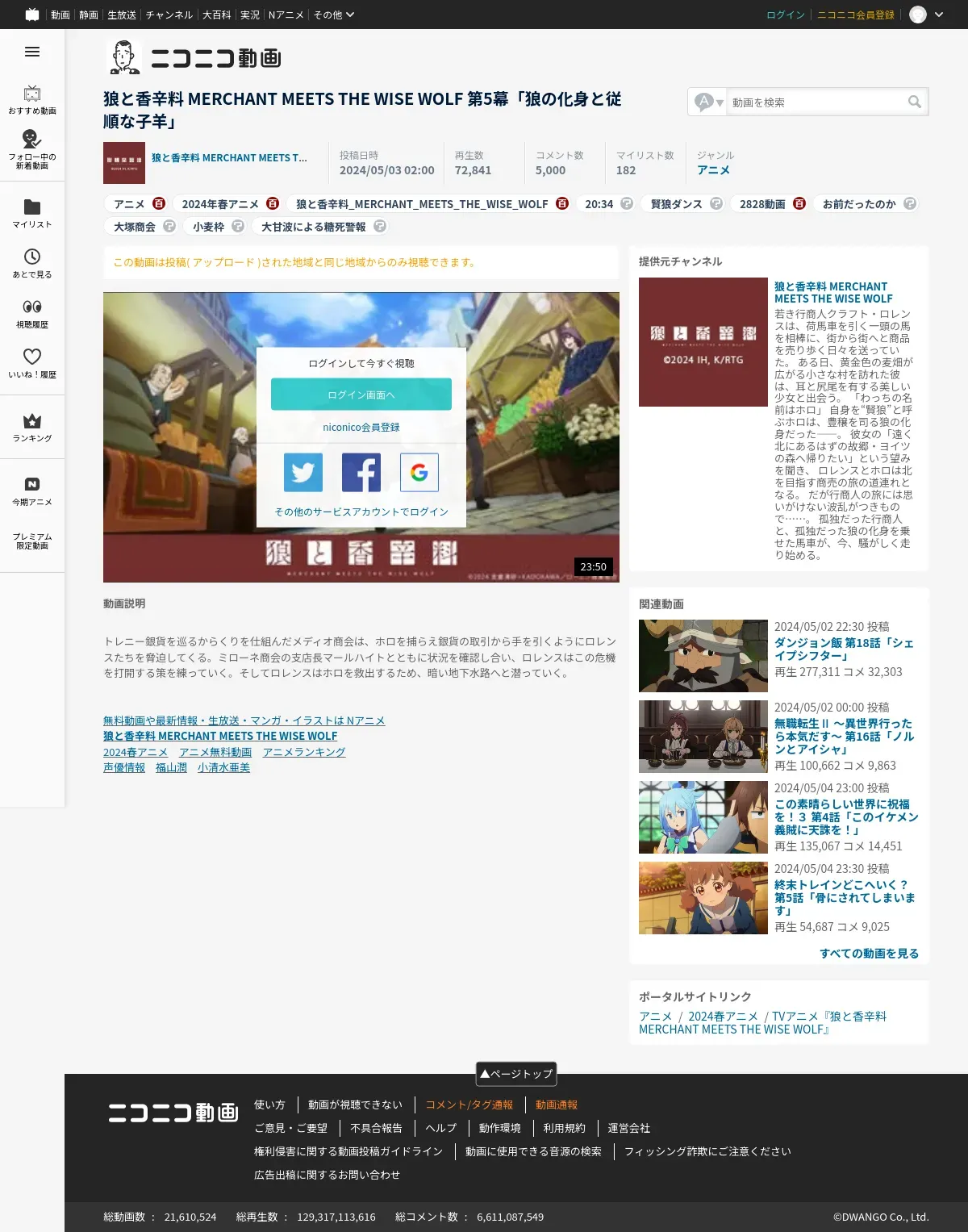Click the dictionary icon beside 賢狼ダンス tag

click(x=716, y=203)
